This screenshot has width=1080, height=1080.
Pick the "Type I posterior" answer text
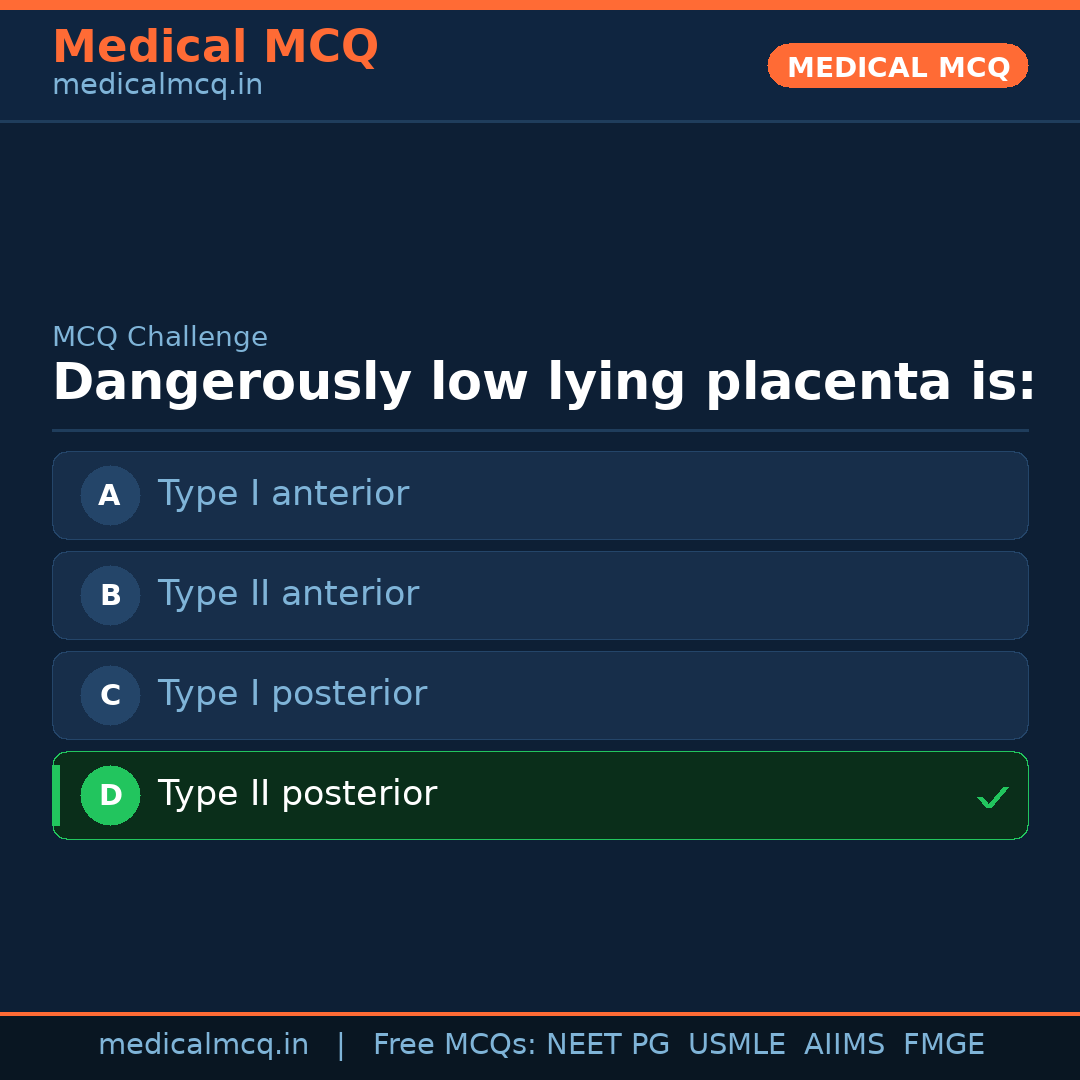[292, 694]
